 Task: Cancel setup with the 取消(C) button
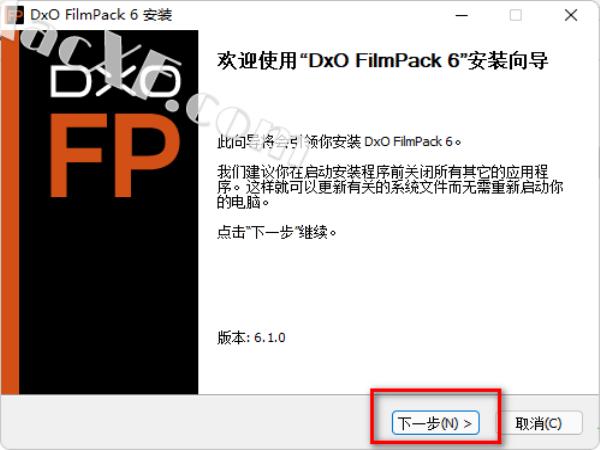pyautogui.click(x=538, y=423)
